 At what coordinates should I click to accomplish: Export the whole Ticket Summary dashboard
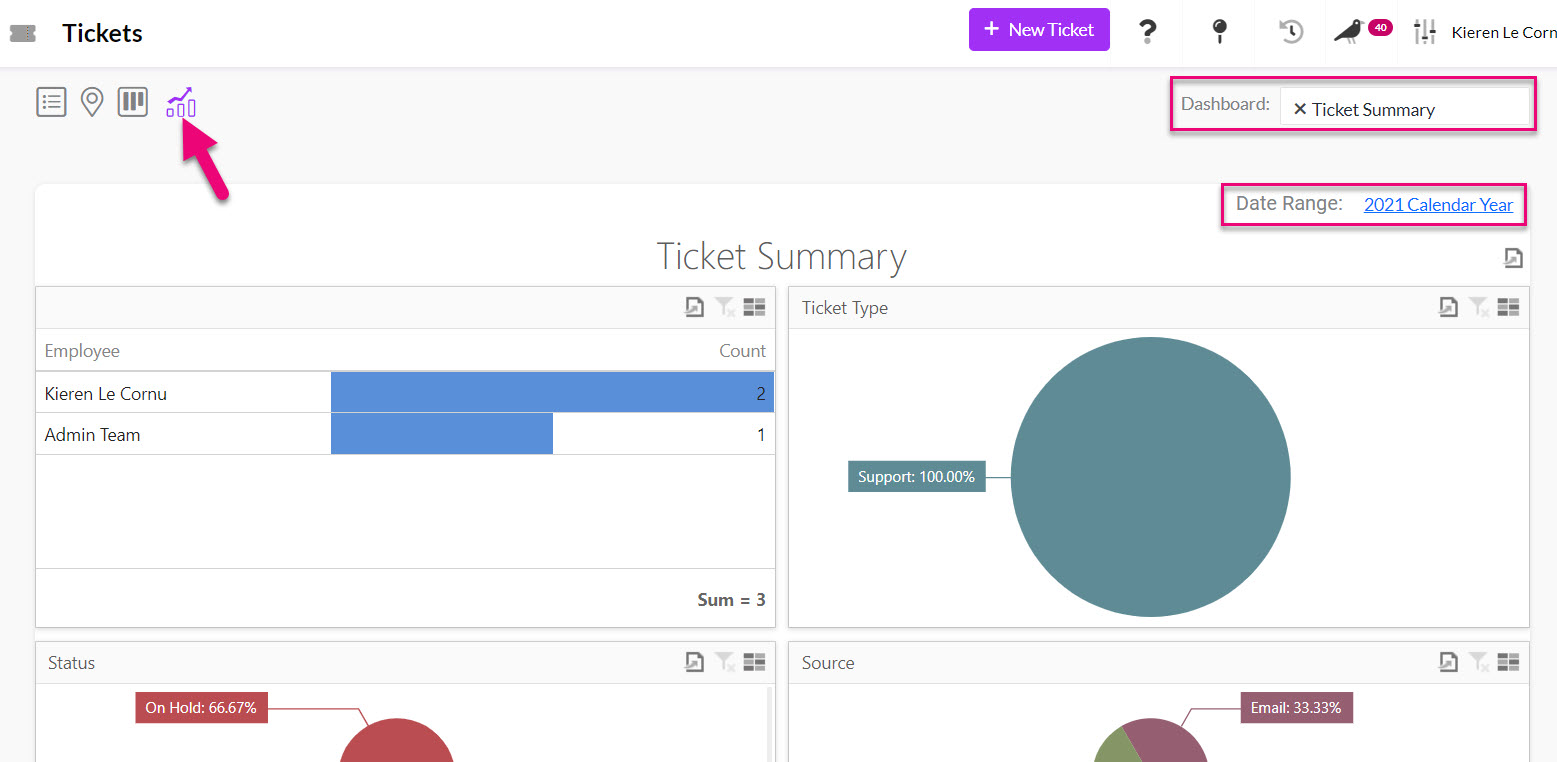pyautogui.click(x=1513, y=258)
